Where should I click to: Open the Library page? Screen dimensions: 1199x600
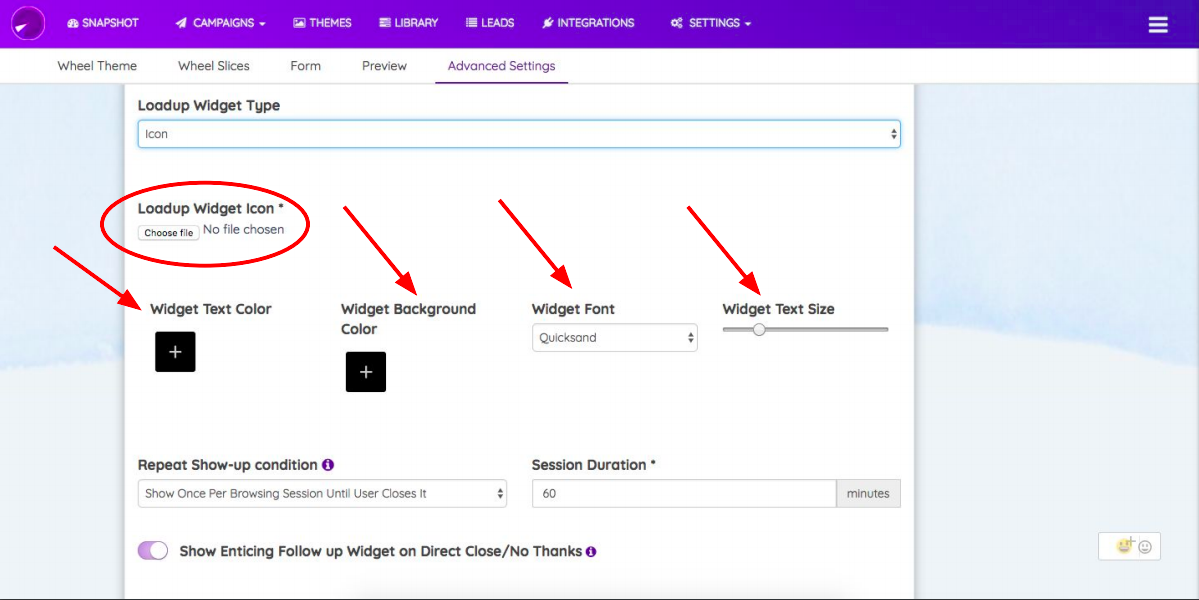click(x=408, y=23)
